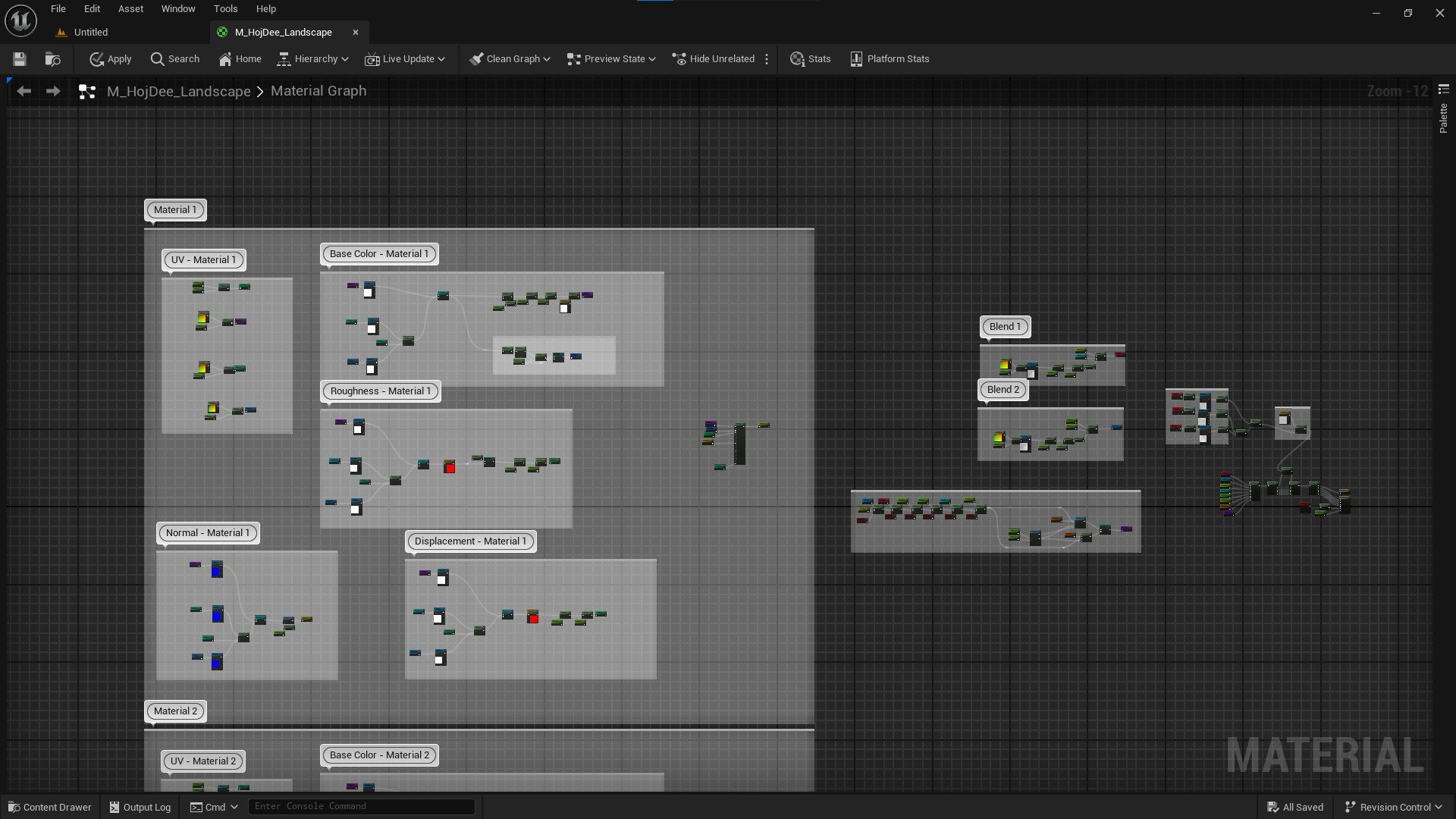Open Platform Stats
Viewport: 1456px width, 819px height.
tap(889, 59)
